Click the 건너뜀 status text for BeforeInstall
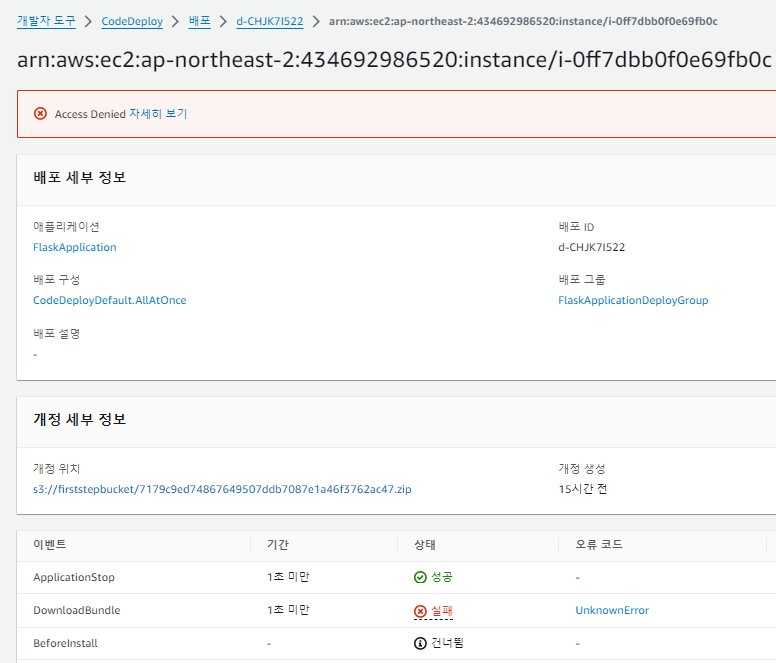 tap(447, 643)
